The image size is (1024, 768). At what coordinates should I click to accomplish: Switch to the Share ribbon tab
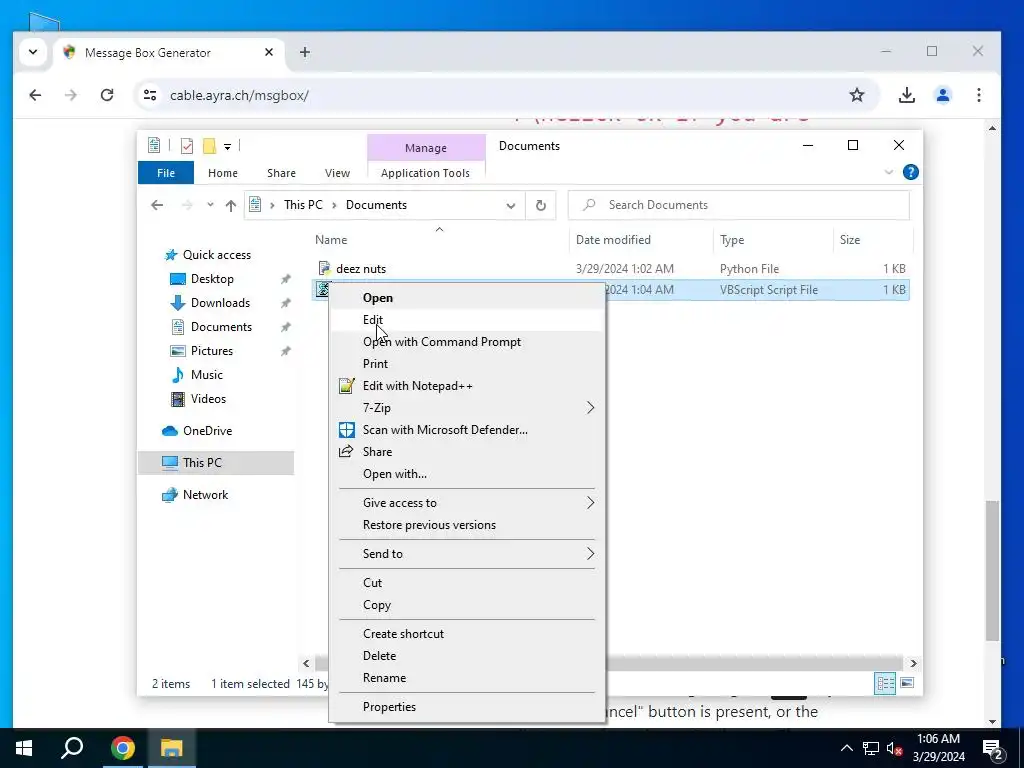281,173
